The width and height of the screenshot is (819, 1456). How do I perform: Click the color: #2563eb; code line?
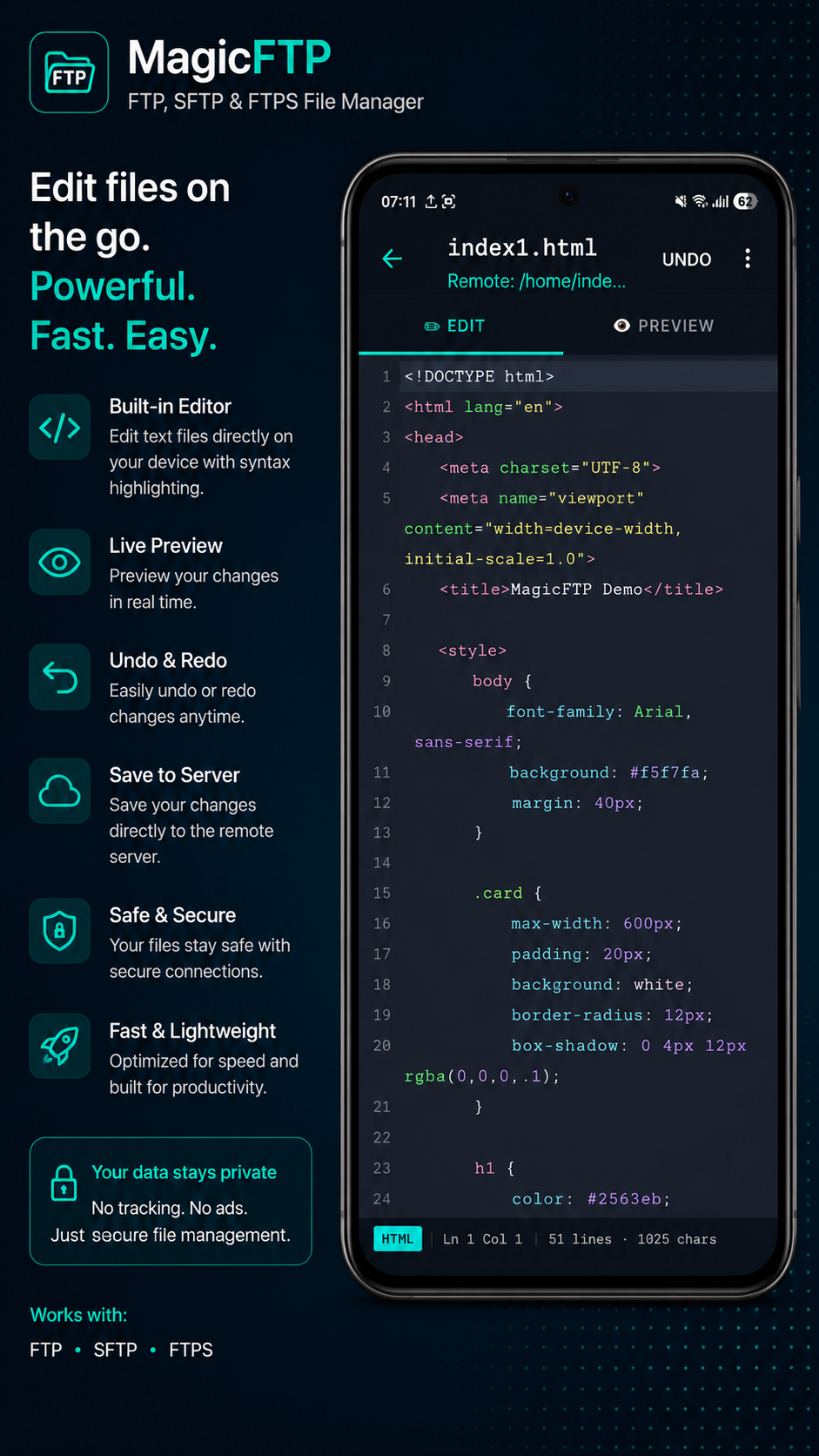pyautogui.click(x=592, y=1199)
